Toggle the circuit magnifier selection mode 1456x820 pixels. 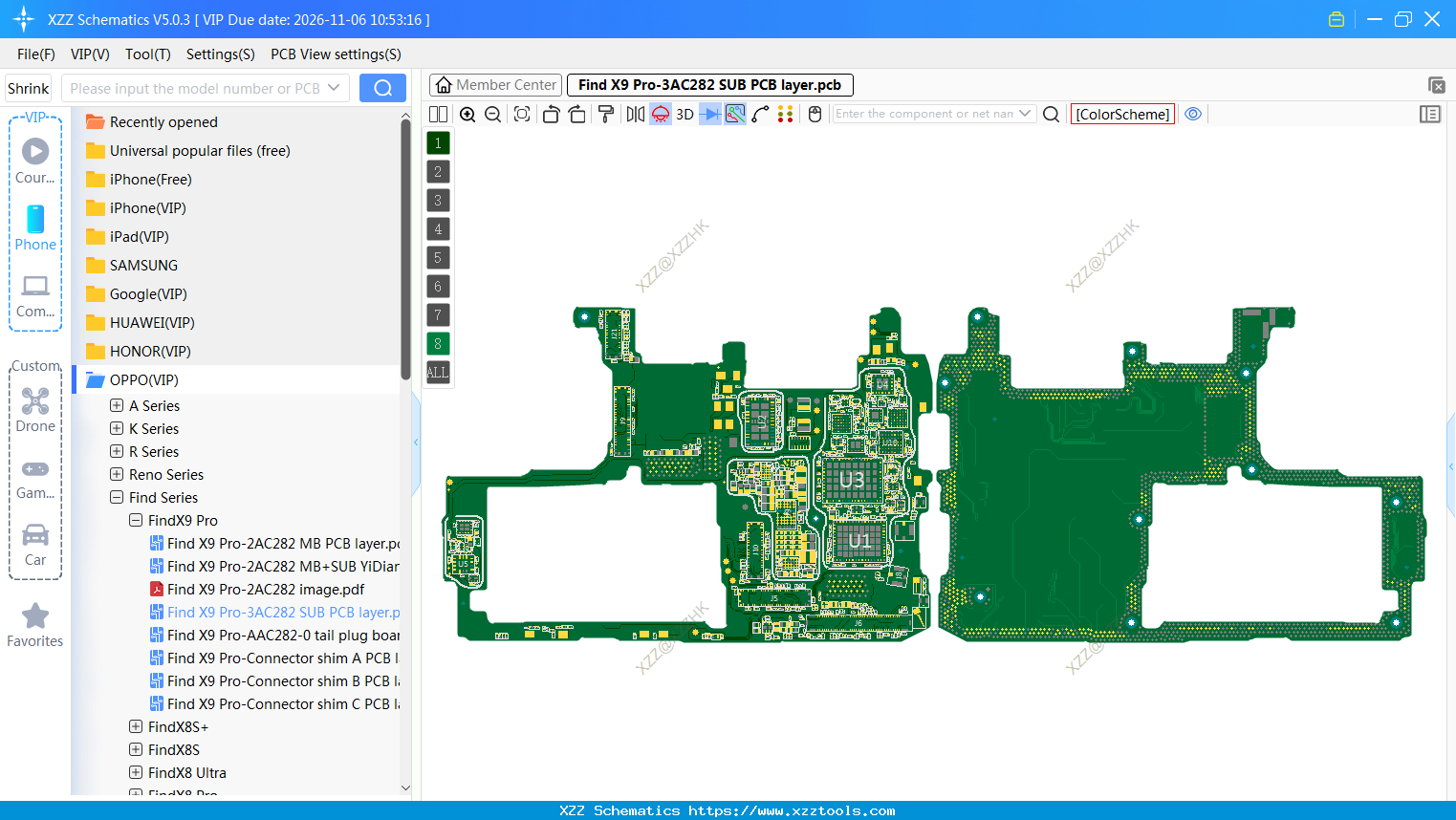coord(735,114)
